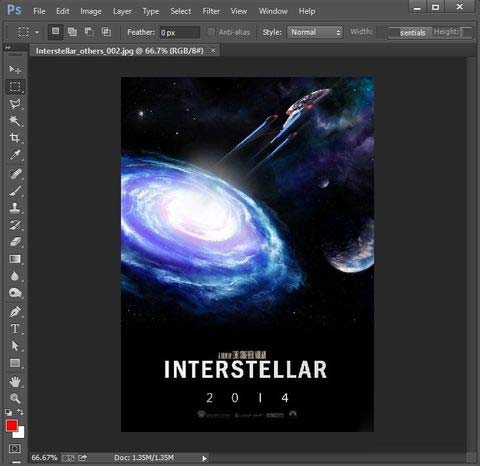
Task: Reset default foreground and background colors
Action: click(x=9, y=412)
